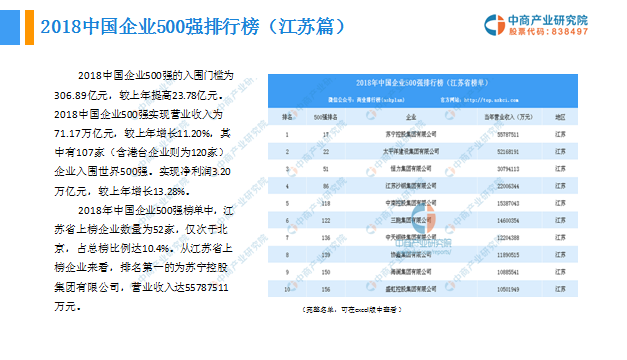
Task: Click the slide title 2018中国企业500强排行榜（江苏篇）
Action: (192, 27)
